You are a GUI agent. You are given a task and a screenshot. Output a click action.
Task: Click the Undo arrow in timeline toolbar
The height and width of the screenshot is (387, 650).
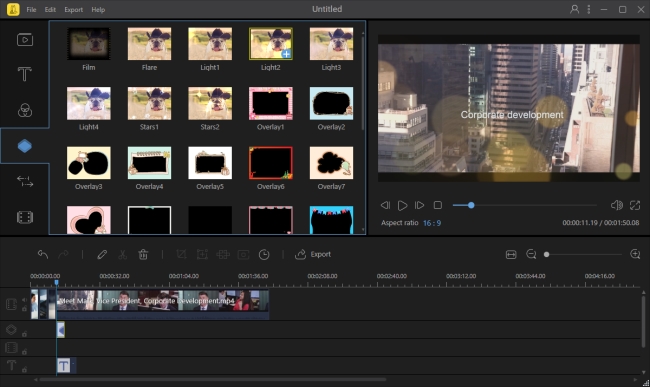tap(43, 254)
